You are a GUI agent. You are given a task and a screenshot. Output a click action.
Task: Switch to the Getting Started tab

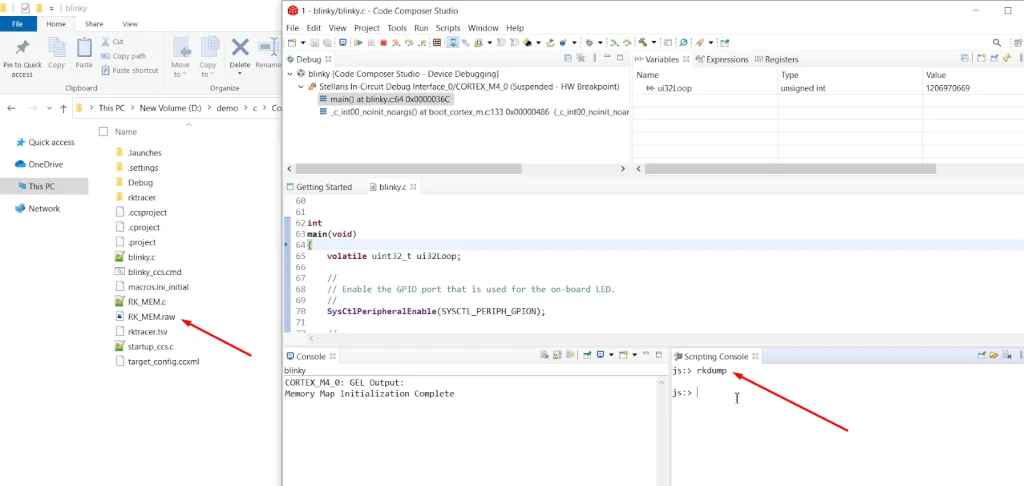click(x=320, y=187)
